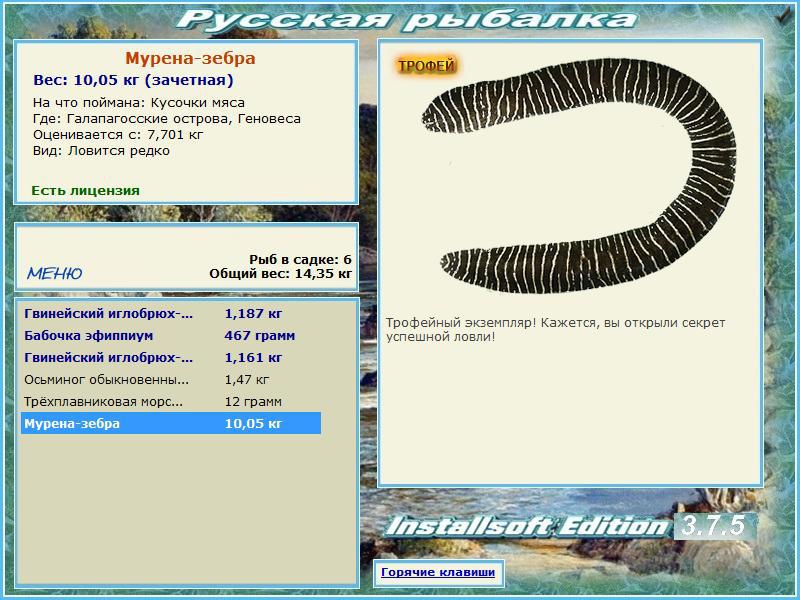Click the "Рыб в садке: 6" counter
The image size is (800, 600).
(x=301, y=260)
